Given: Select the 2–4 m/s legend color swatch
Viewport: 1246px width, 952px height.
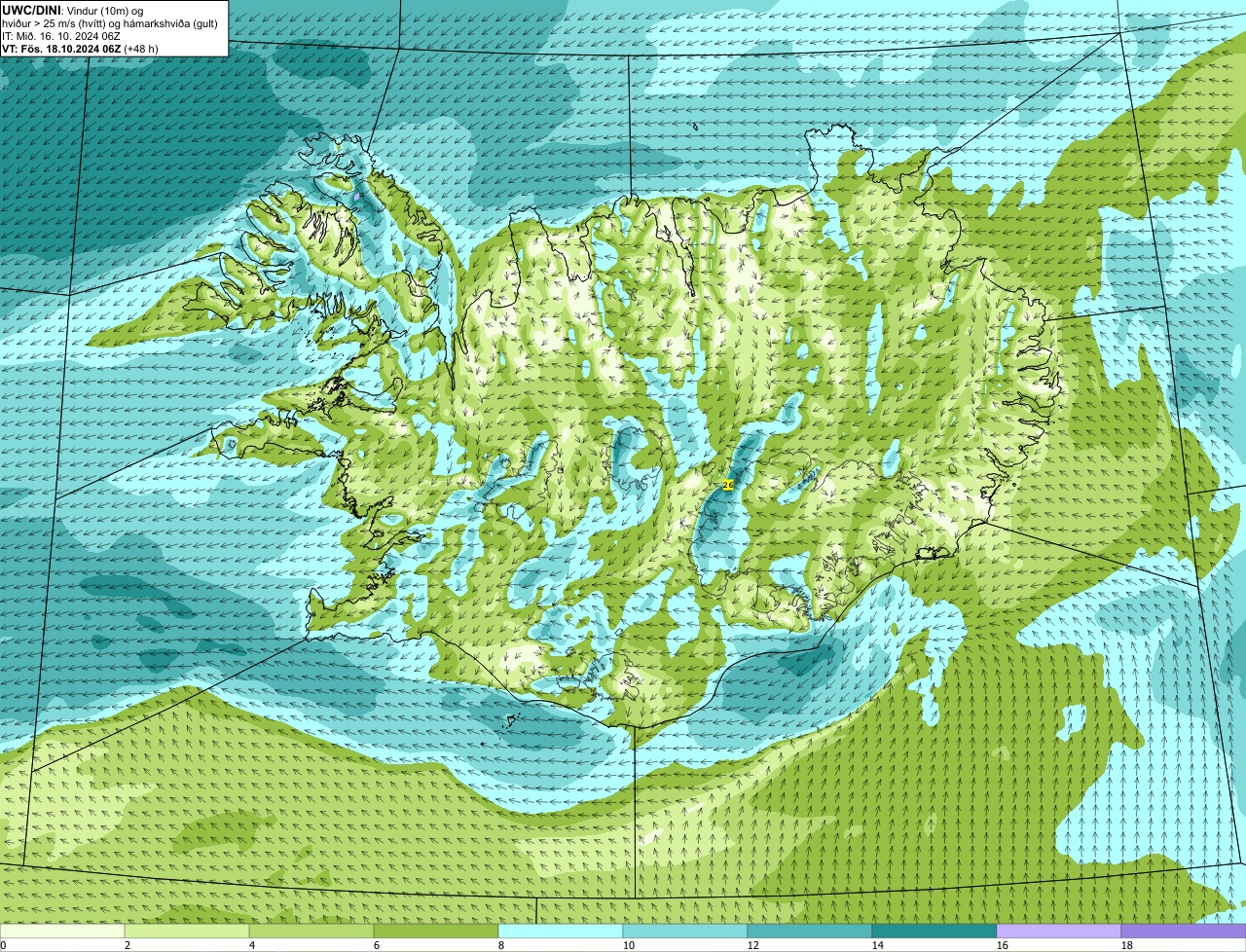Looking at the screenshot, I should [x=187, y=932].
